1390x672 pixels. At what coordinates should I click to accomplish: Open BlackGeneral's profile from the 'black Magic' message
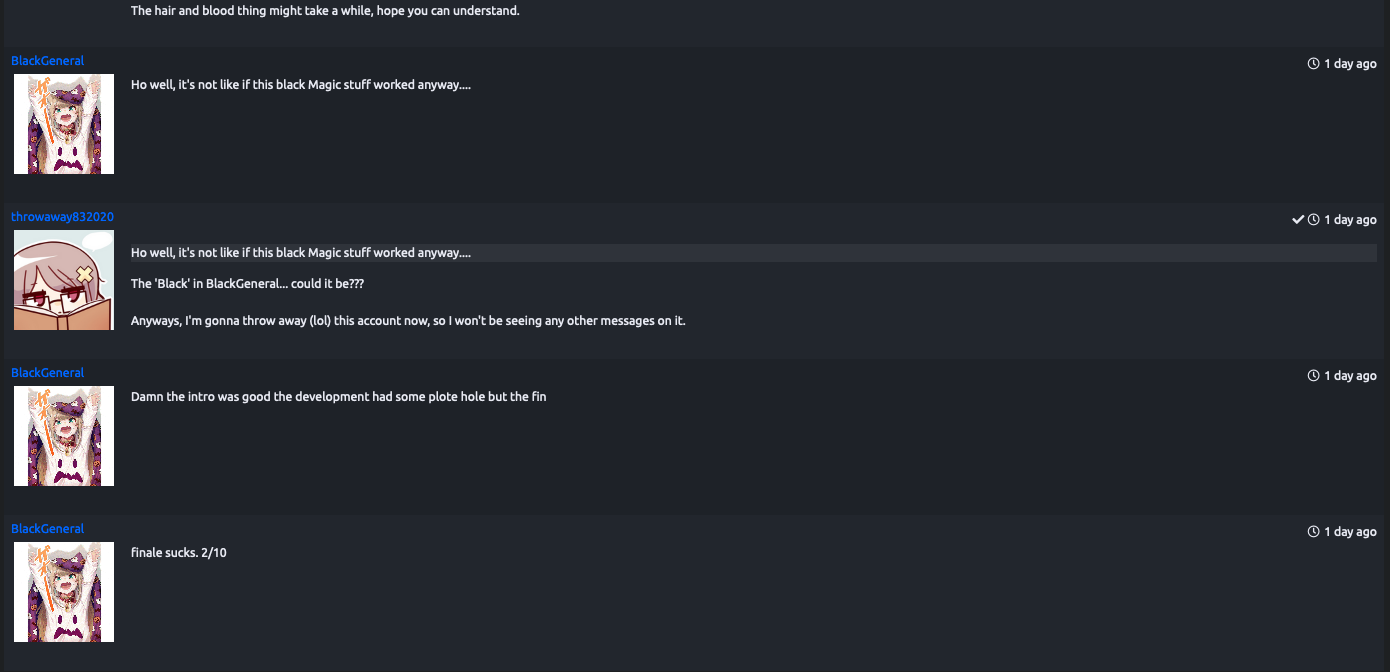(48, 61)
